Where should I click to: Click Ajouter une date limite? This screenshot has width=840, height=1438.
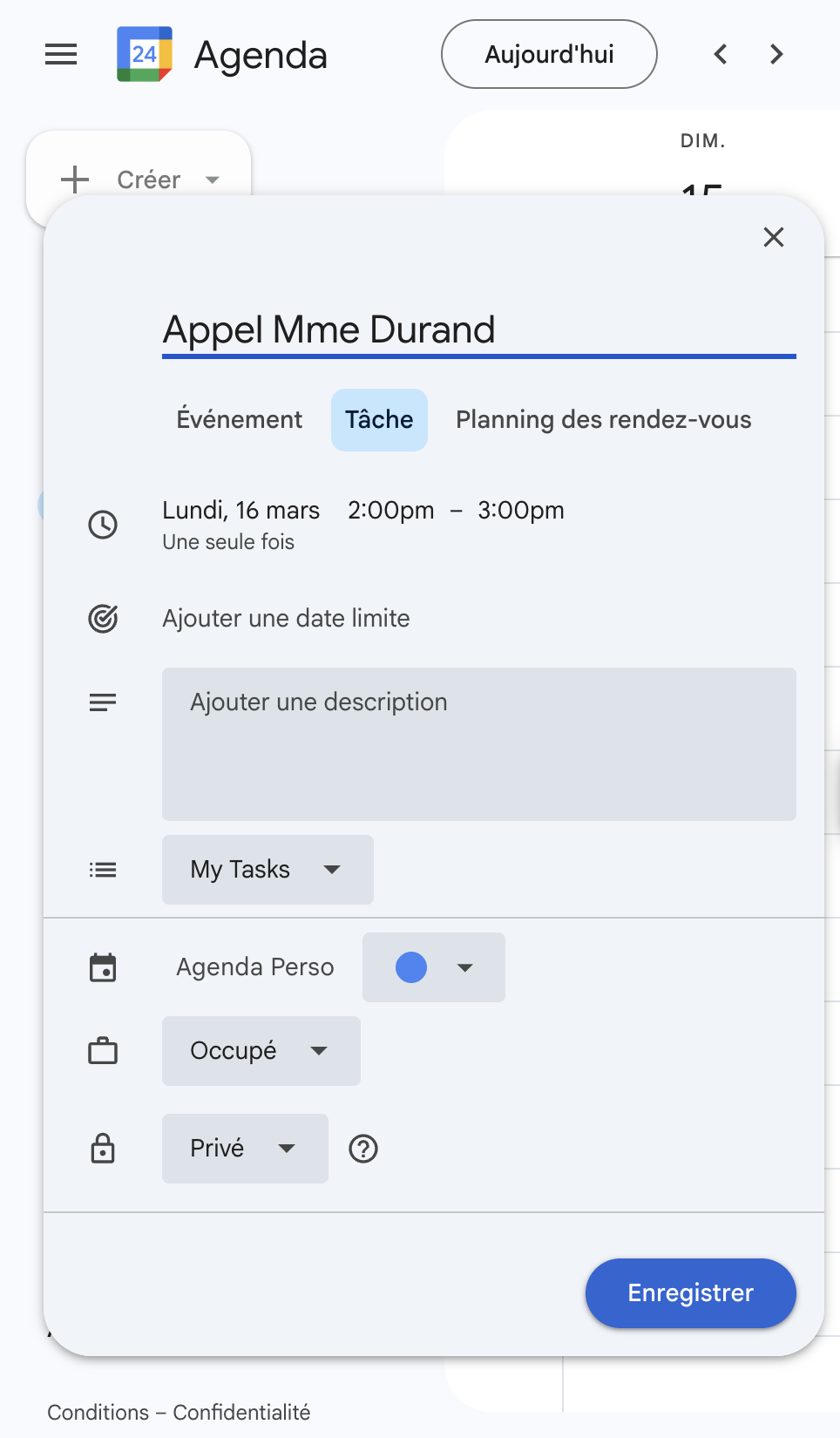[286, 619]
